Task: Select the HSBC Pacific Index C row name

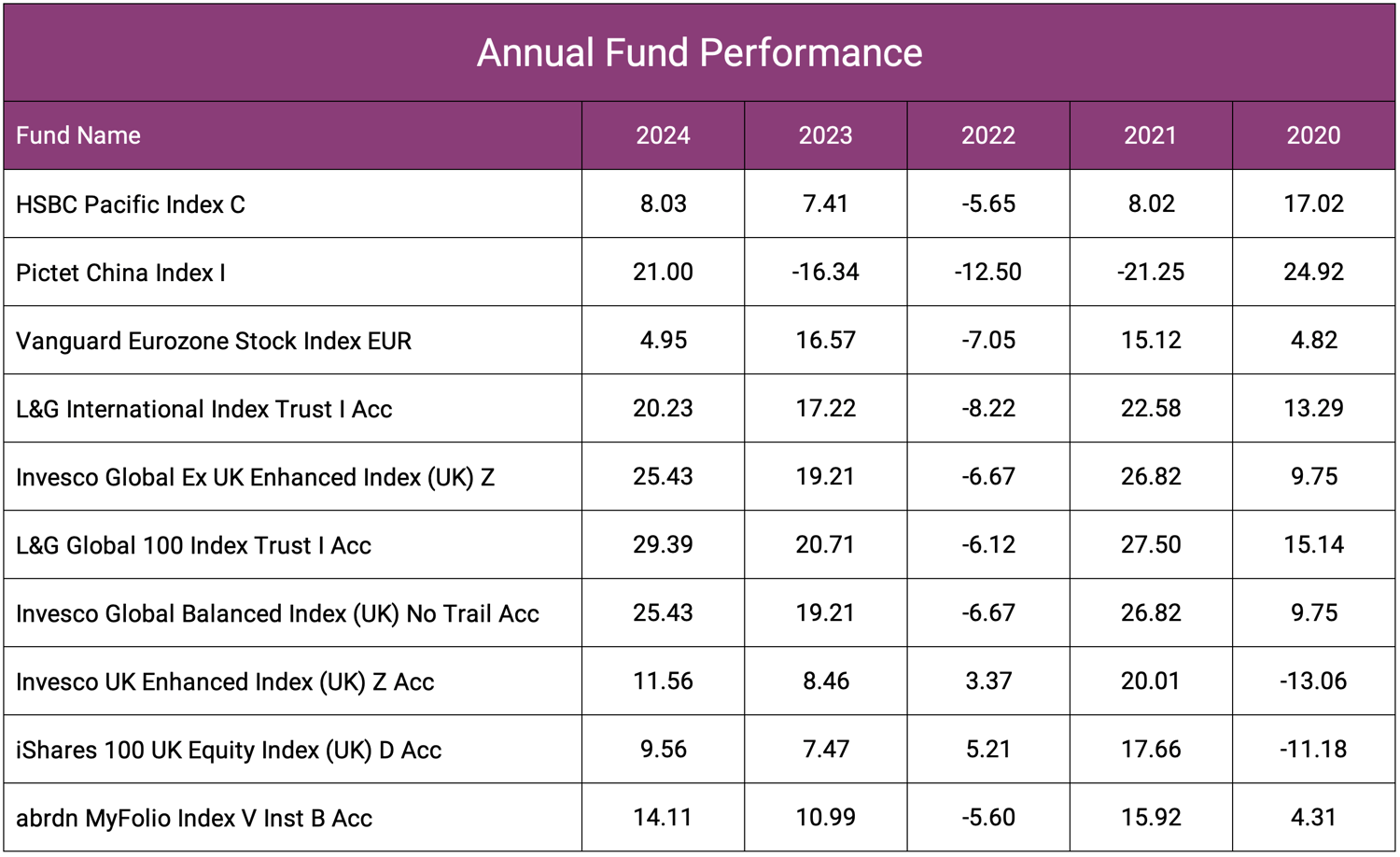Action: tap(131, 204)
